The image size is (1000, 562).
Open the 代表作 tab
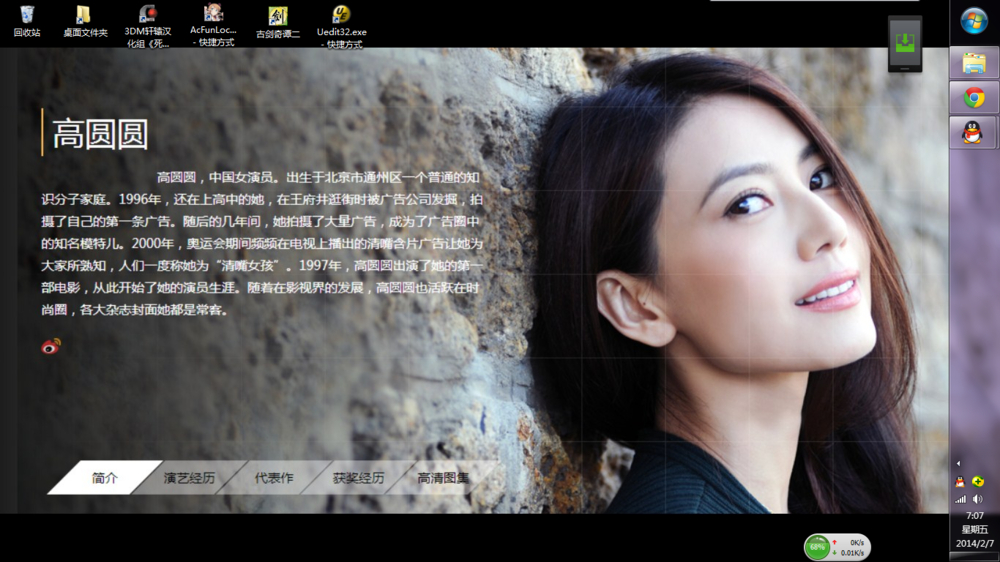click(274, 478)
